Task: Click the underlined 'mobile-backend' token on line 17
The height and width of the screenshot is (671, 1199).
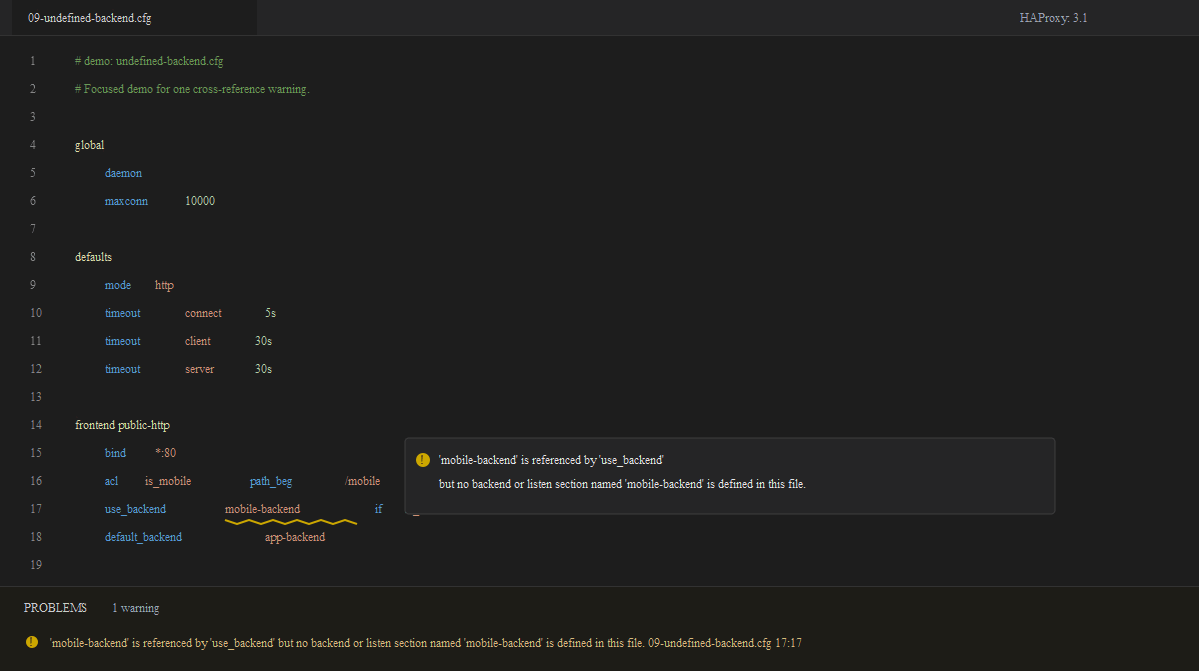Action: 262,509
